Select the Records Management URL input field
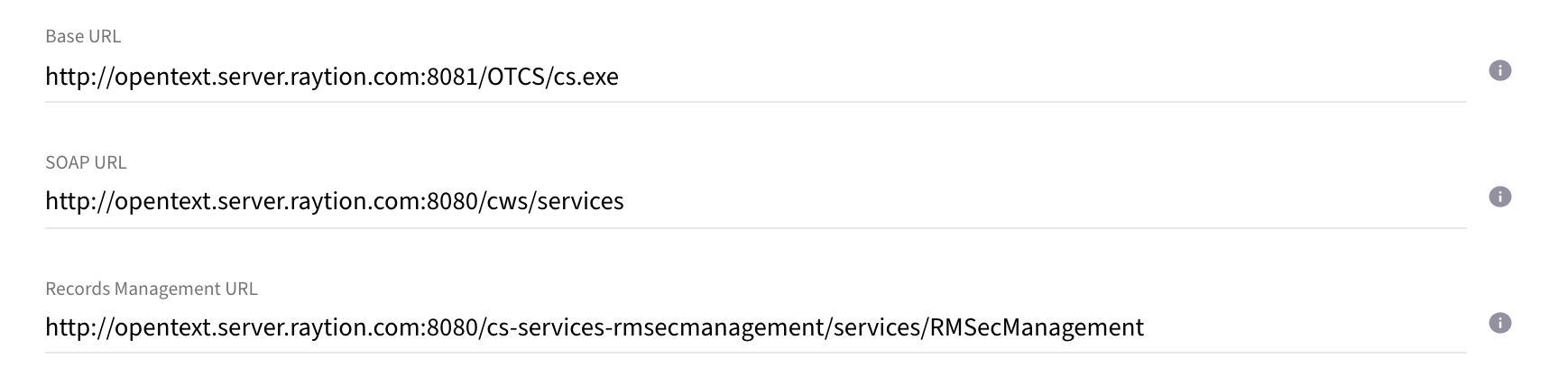 click(x=1263, y=327)
